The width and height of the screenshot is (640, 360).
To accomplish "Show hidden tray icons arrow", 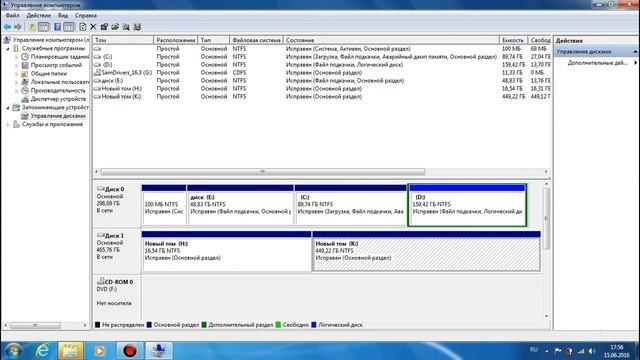I will (x=547, y=351).
